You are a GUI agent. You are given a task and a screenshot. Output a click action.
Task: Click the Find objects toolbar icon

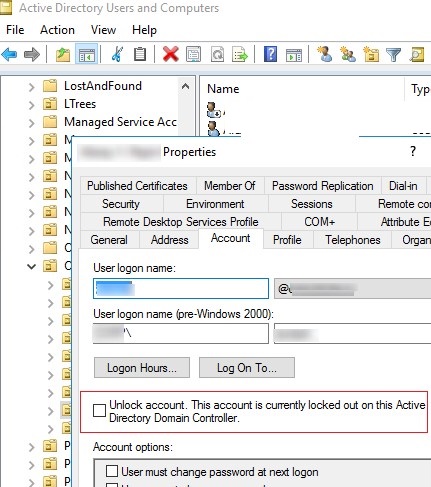(x=417, y=54)
